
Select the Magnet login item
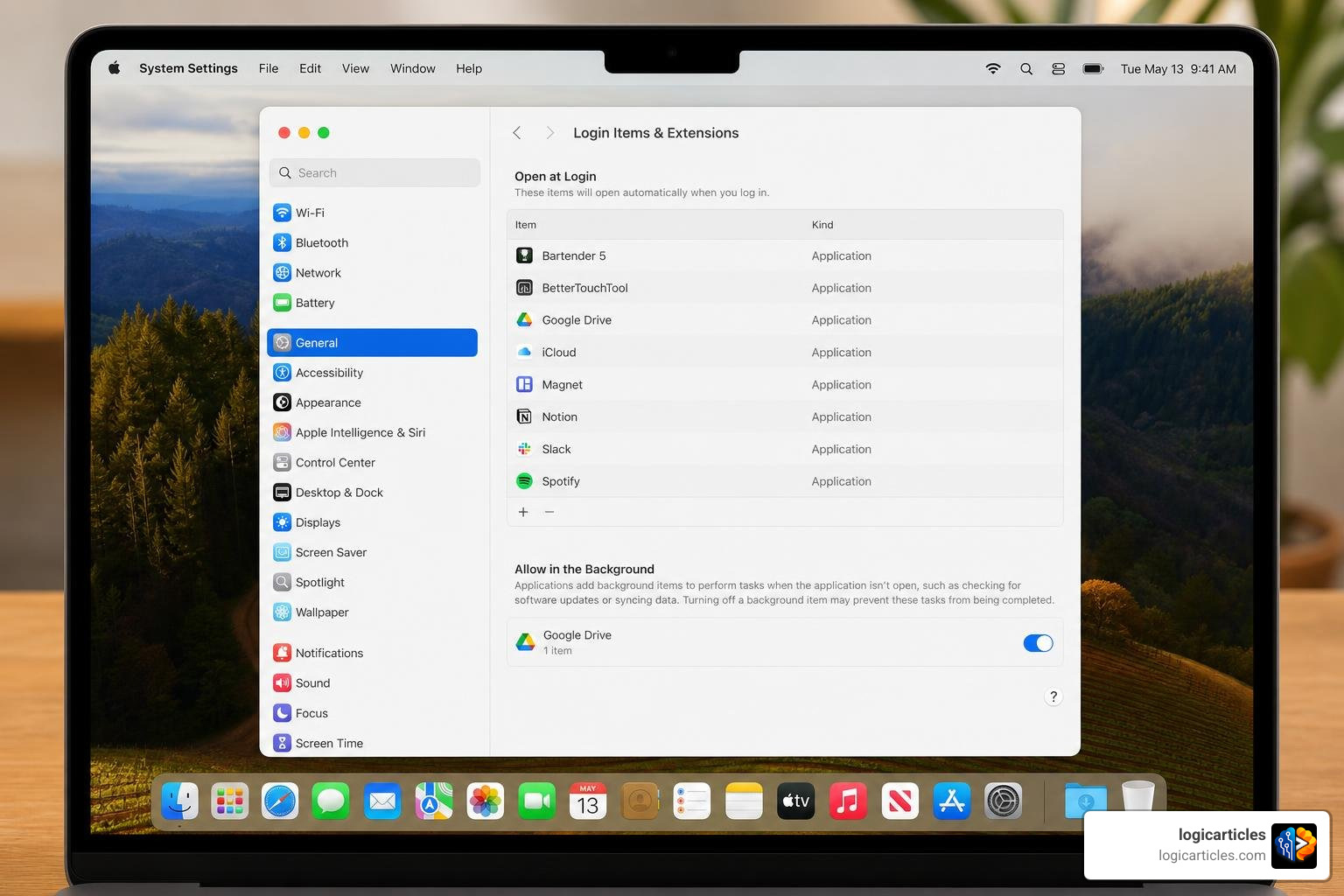(x=785, y=385)
